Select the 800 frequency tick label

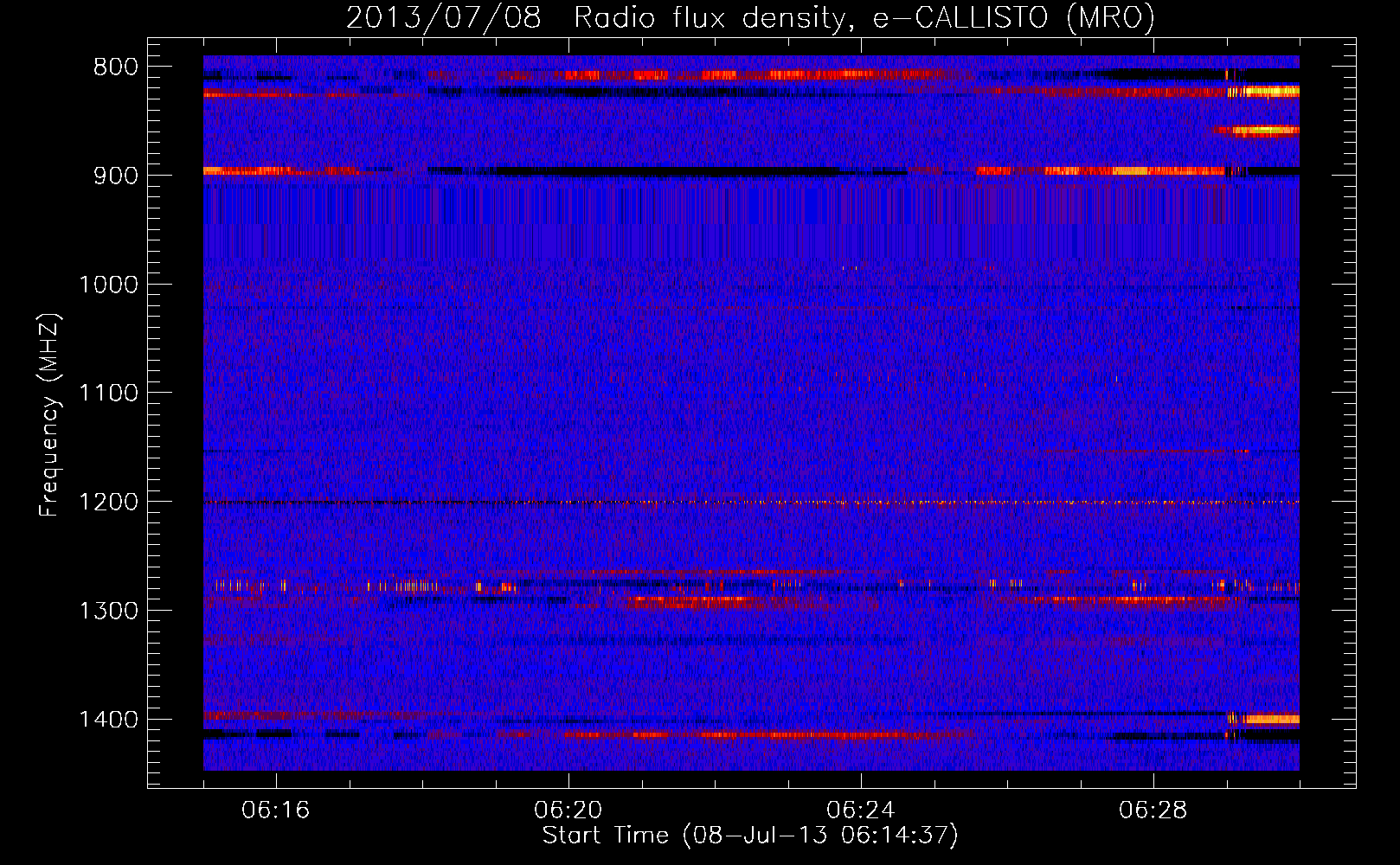(115, 67)
